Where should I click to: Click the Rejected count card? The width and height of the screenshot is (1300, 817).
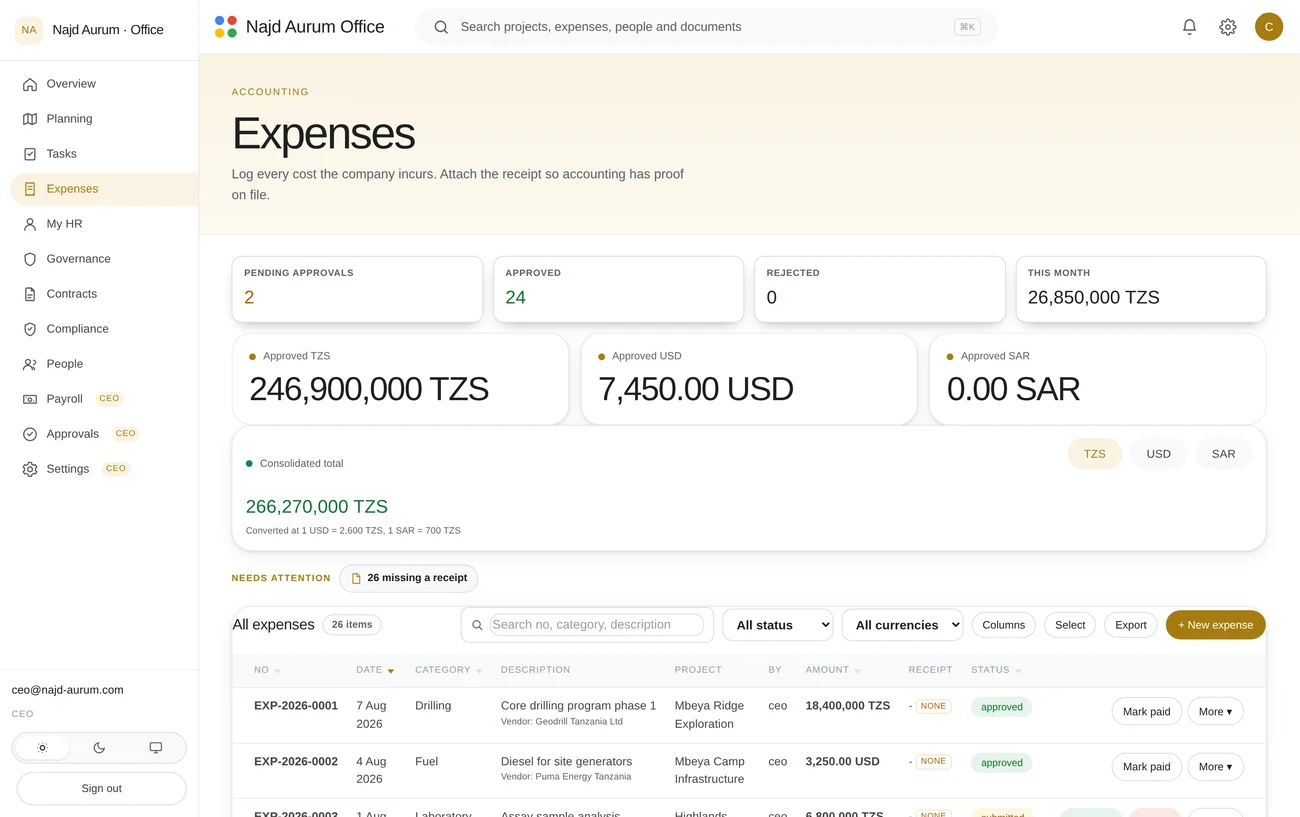[879, 289]
